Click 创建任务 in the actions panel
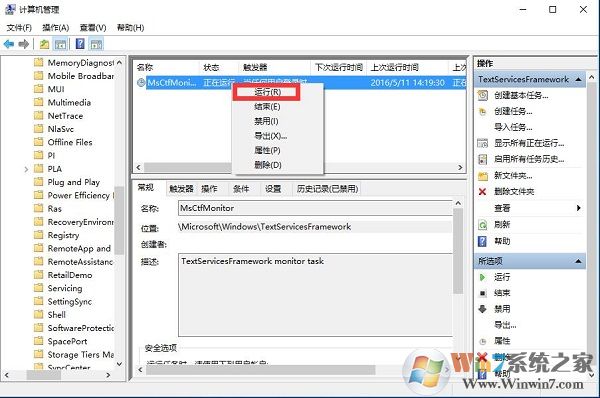Screen dimensions: 600x398 pyautogui.click(x=513, y=111)
